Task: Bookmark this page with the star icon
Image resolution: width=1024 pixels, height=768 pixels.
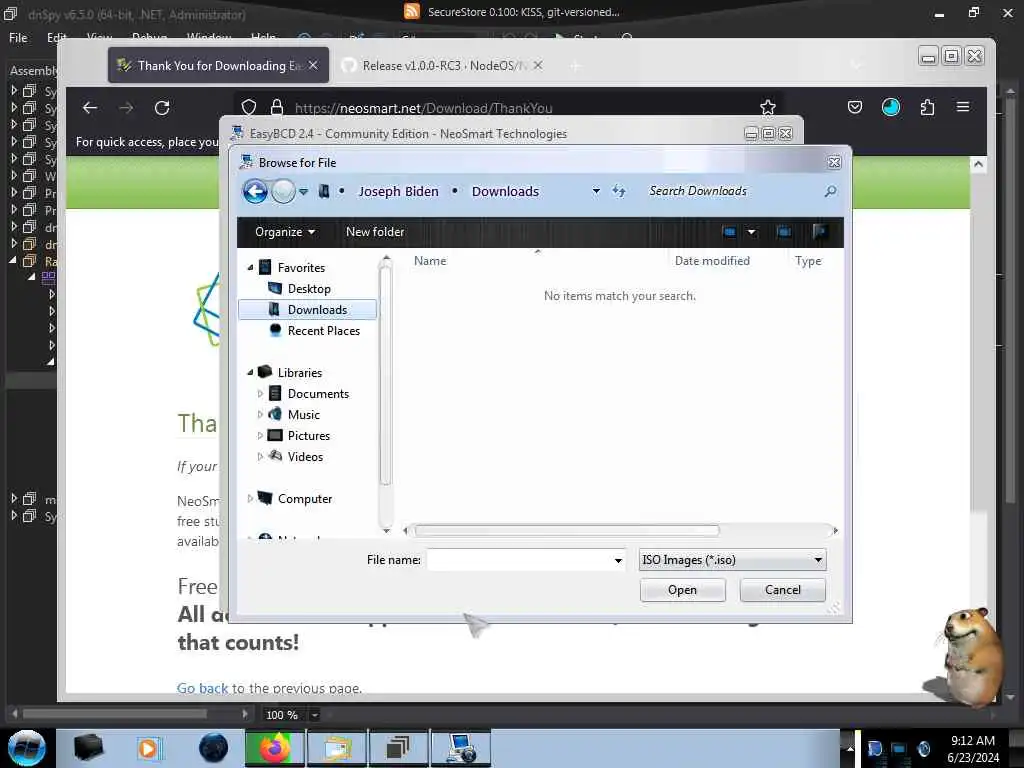Action: click(x=768, y=107)
